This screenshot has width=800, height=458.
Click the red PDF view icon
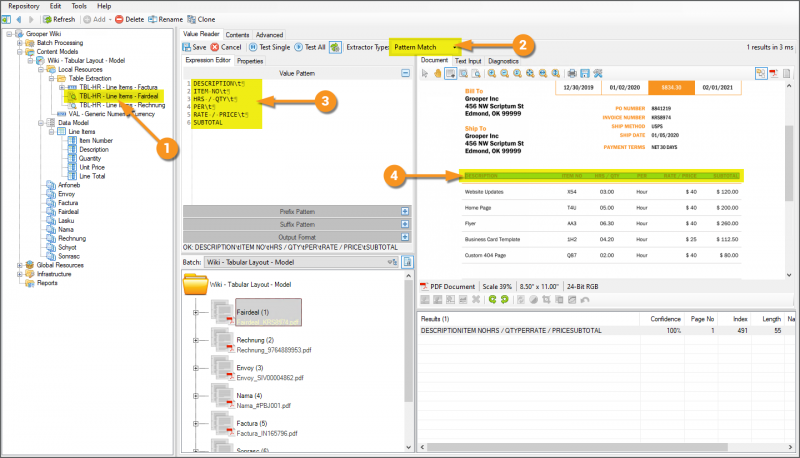click(x=774, y=73)
